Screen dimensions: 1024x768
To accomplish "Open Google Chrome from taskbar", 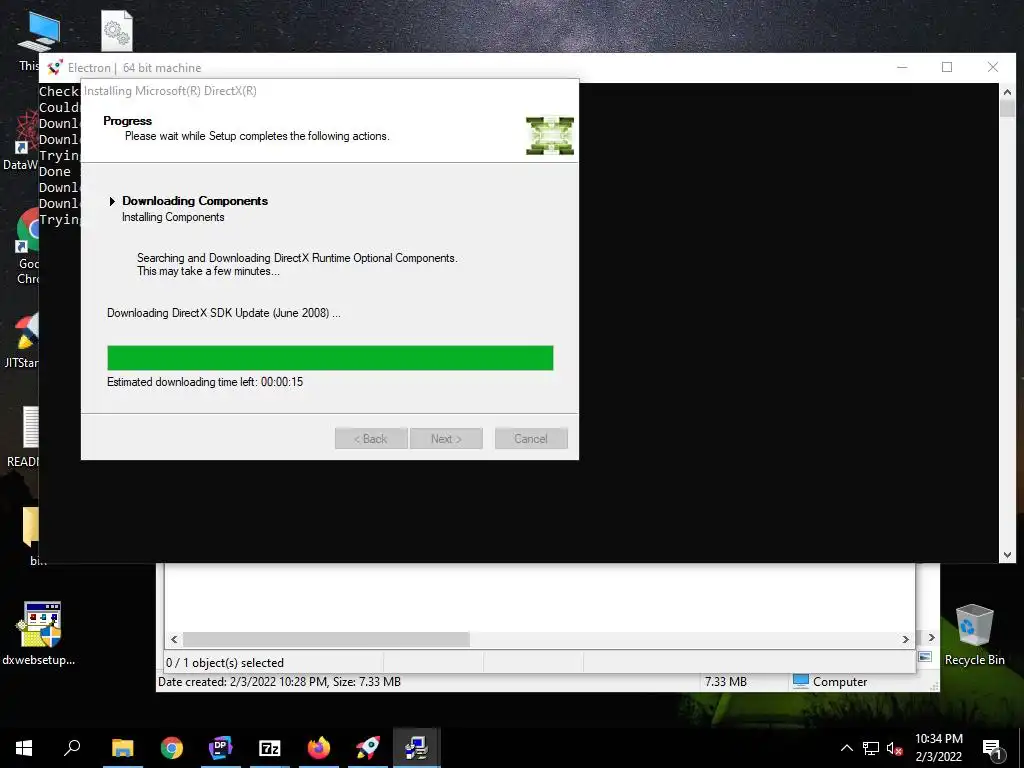I will (172, 748).
